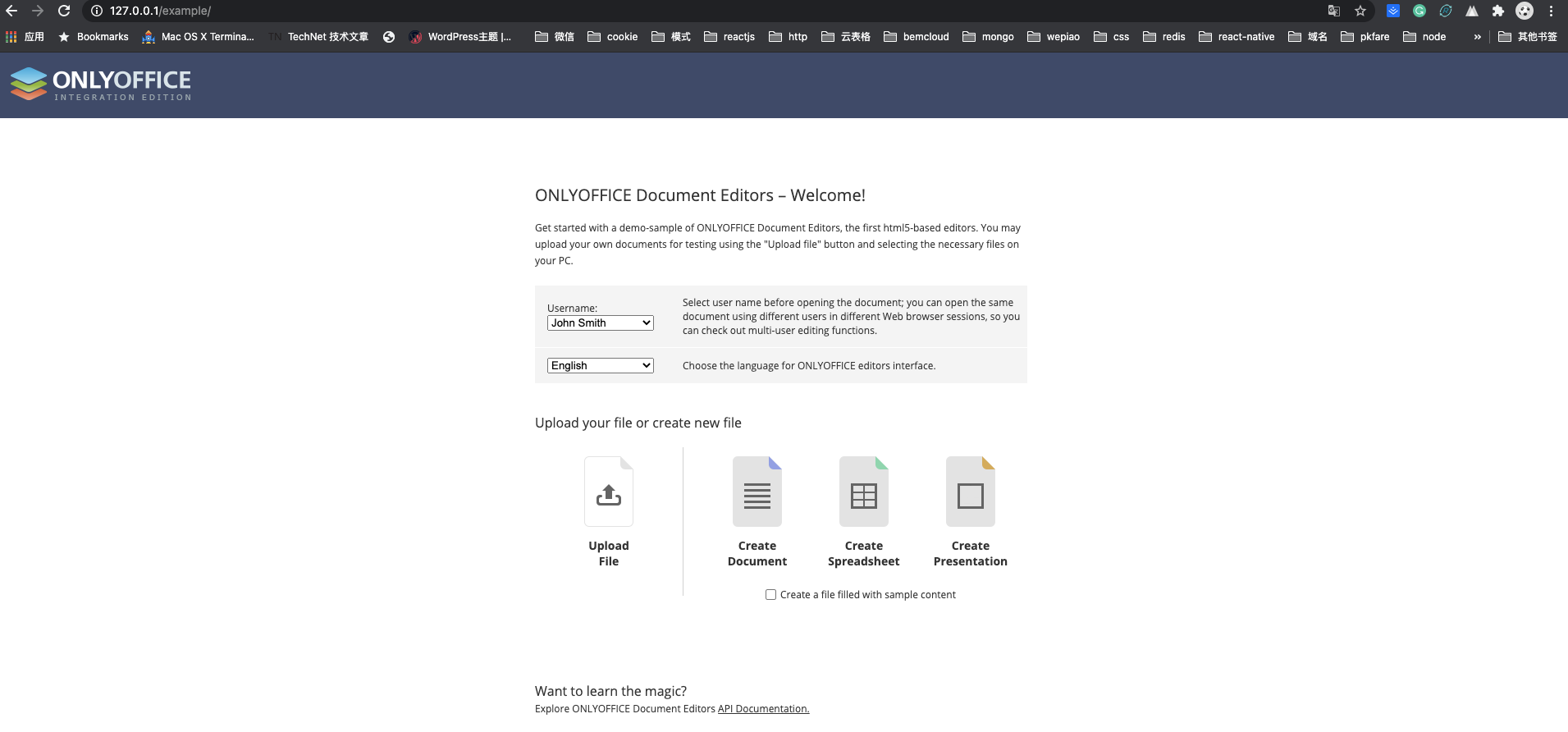
Task: Click the Create Spreadsheet label
Action: (x=864, y=554)
